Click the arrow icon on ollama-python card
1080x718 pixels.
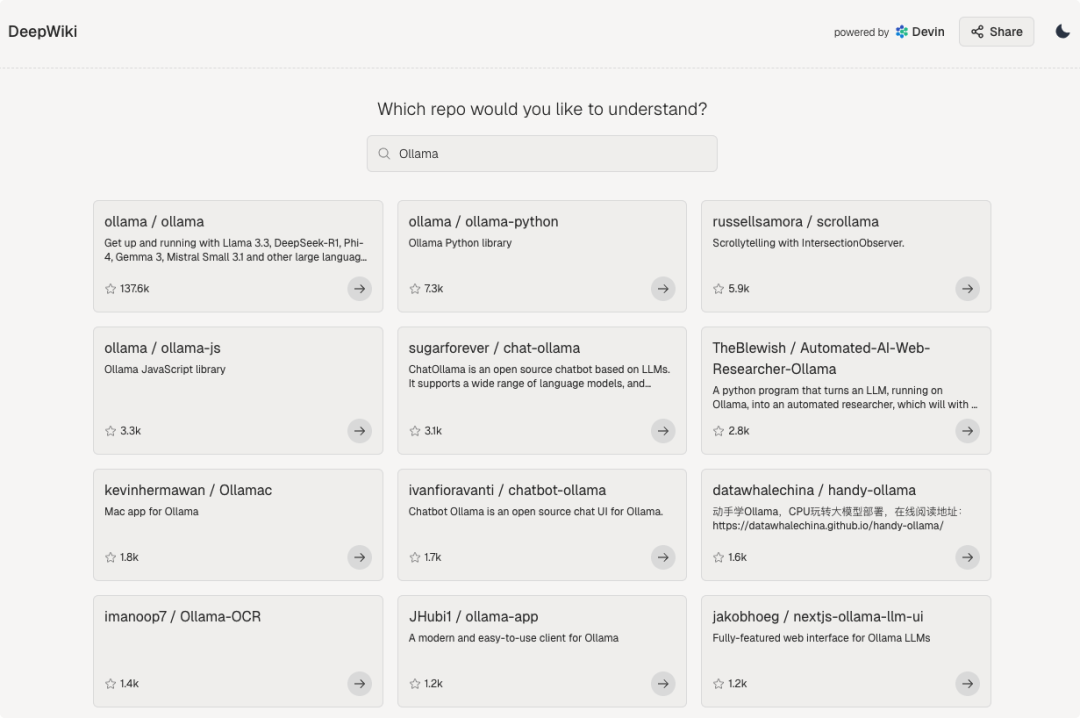(x=663, y=289)
